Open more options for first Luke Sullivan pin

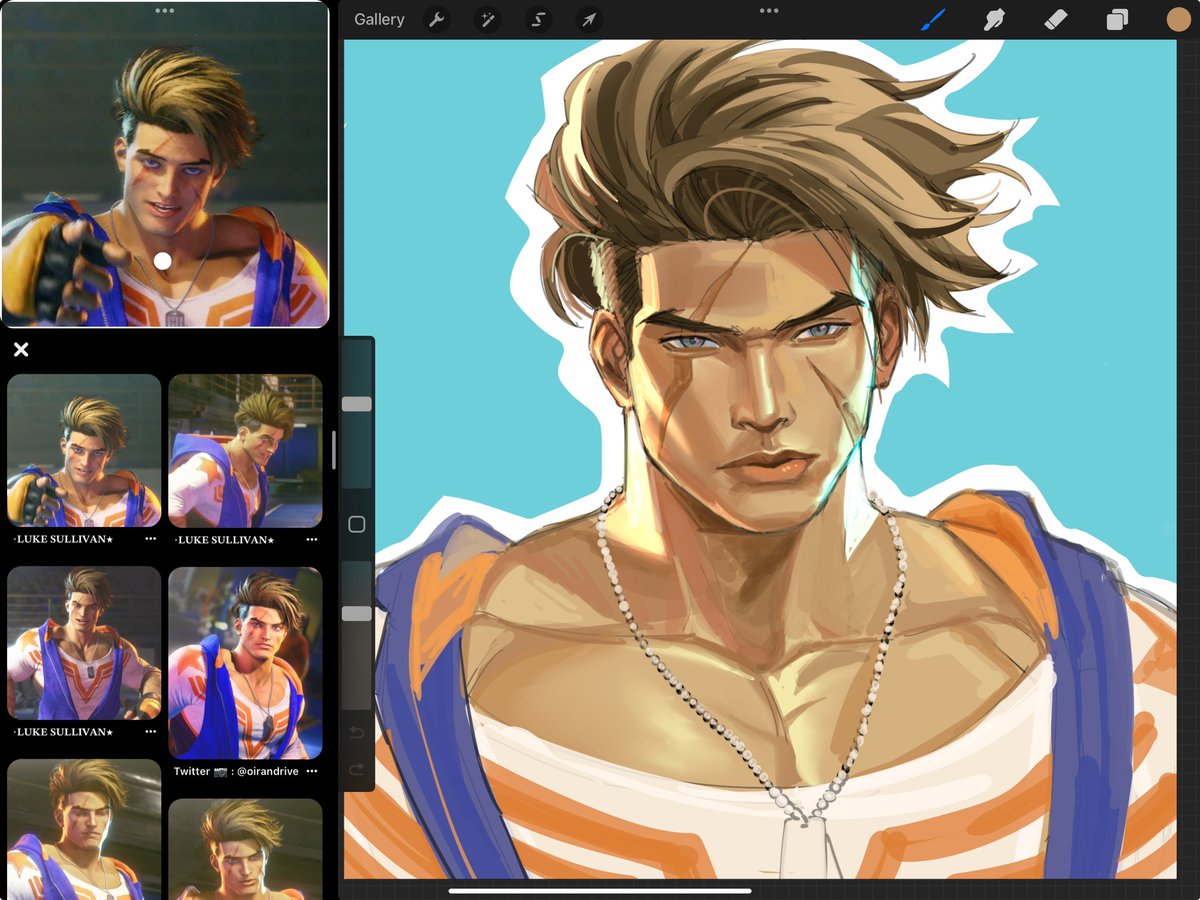click(151, 539)
